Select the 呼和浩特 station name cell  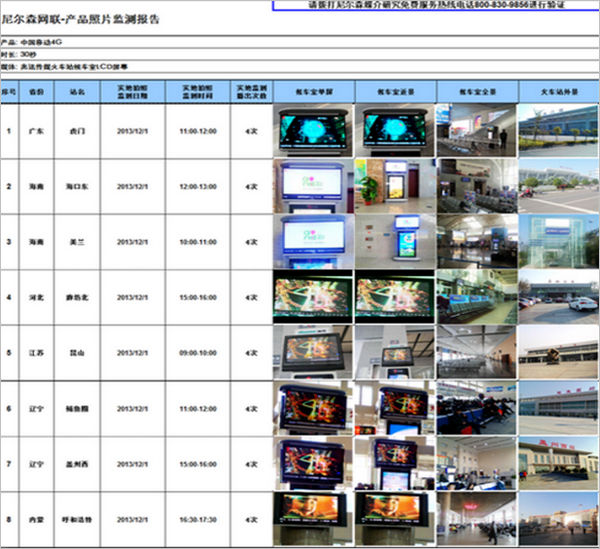click(78, 520)
